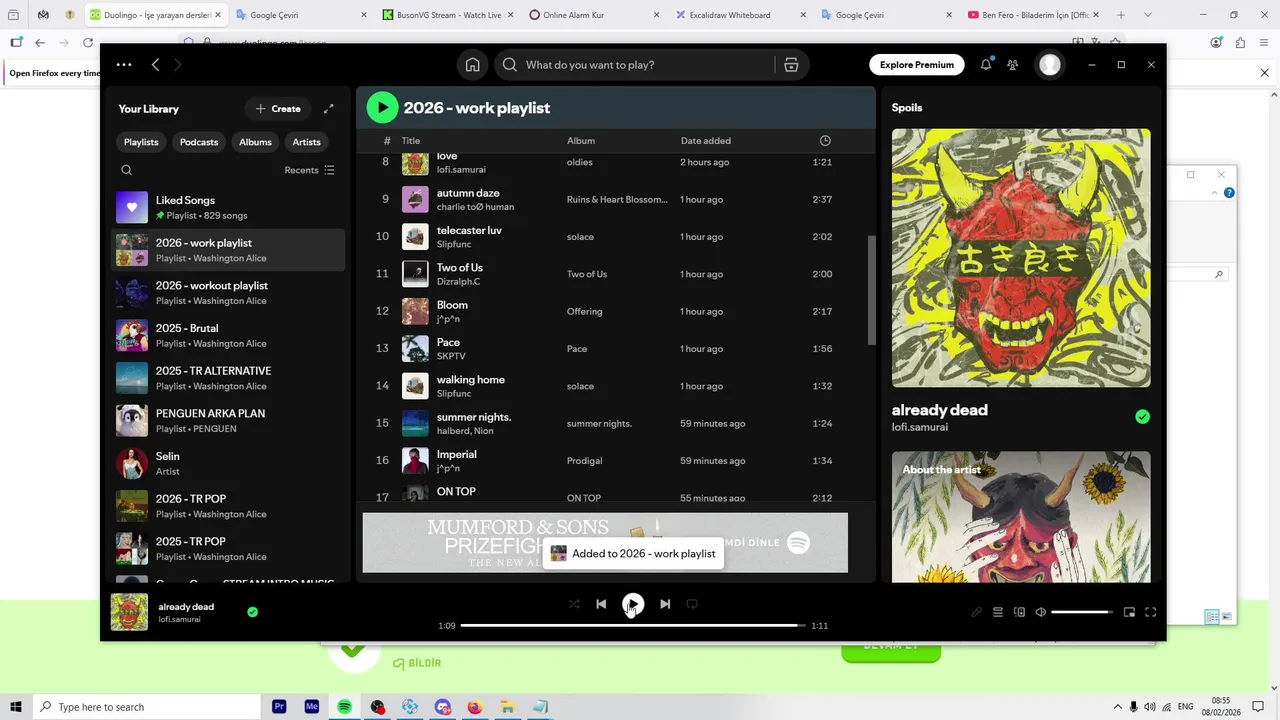
Task: Open the Windows Start menu
Action: coord(16,707)
